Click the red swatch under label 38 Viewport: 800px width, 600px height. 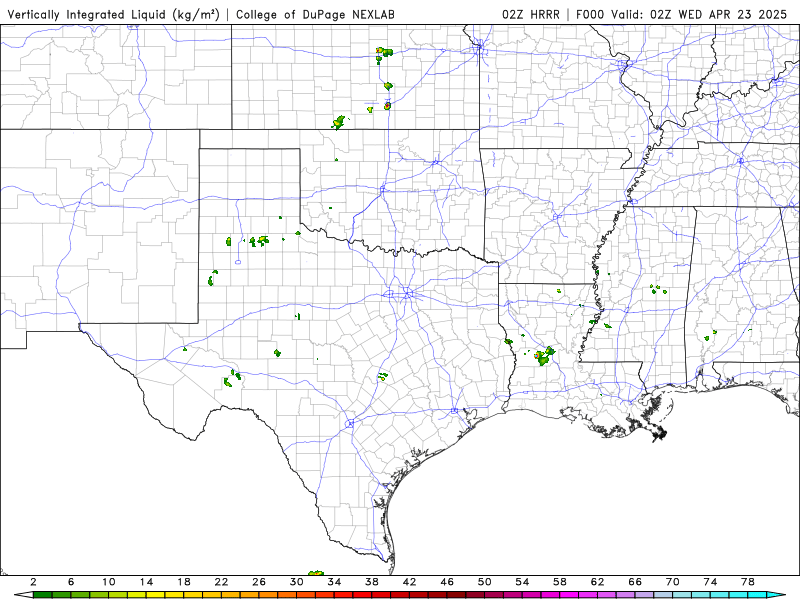pyautogui.click(x=381, y=595)
